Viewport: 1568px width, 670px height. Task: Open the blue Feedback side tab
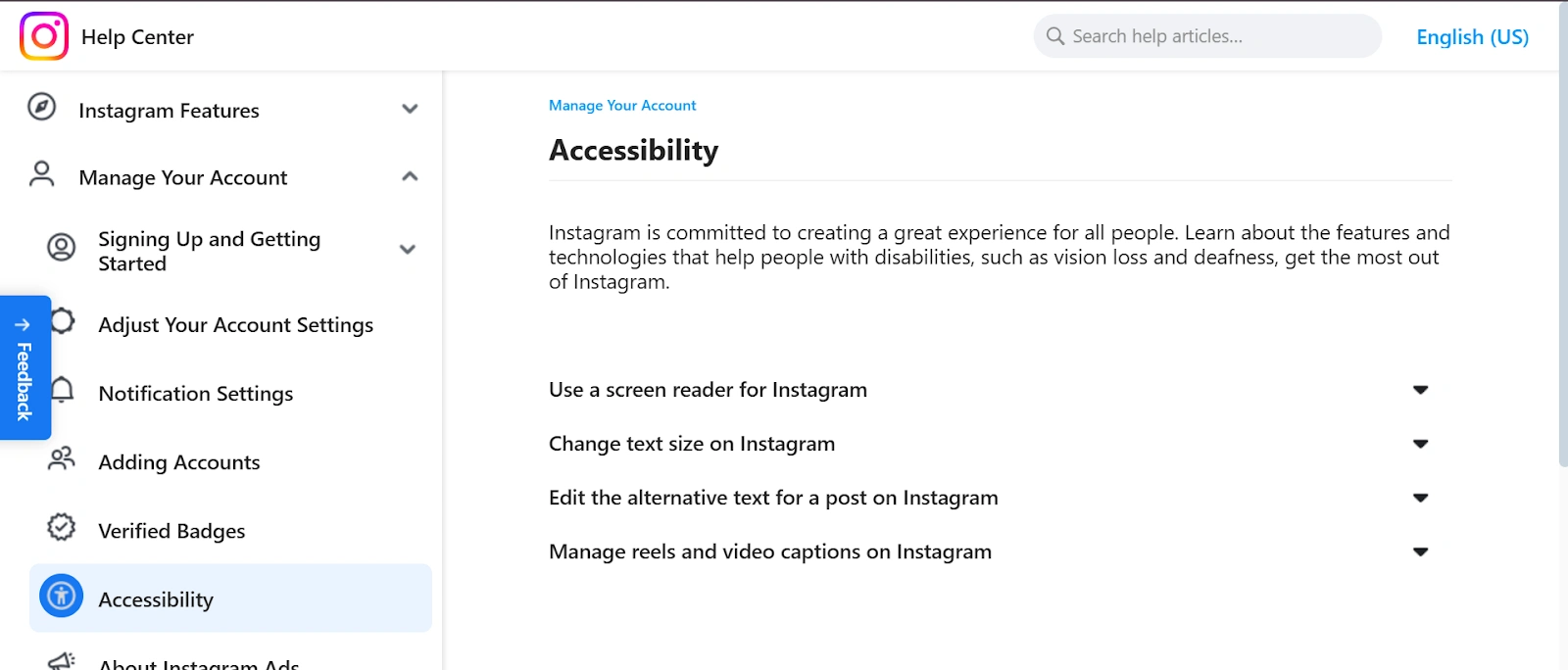point(24,367)
